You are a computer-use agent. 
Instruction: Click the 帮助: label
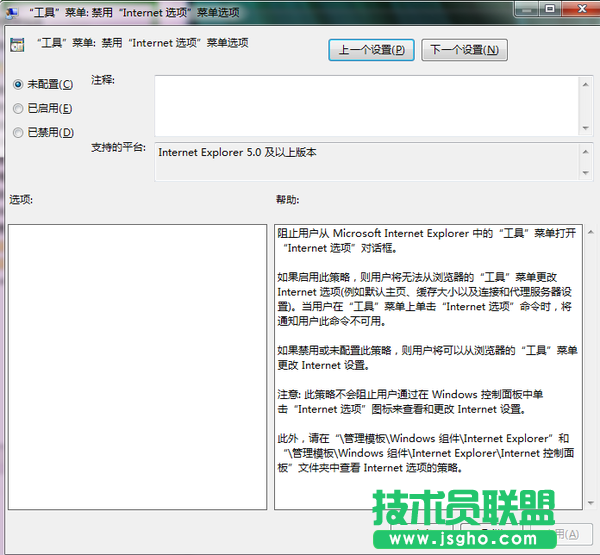288,199
